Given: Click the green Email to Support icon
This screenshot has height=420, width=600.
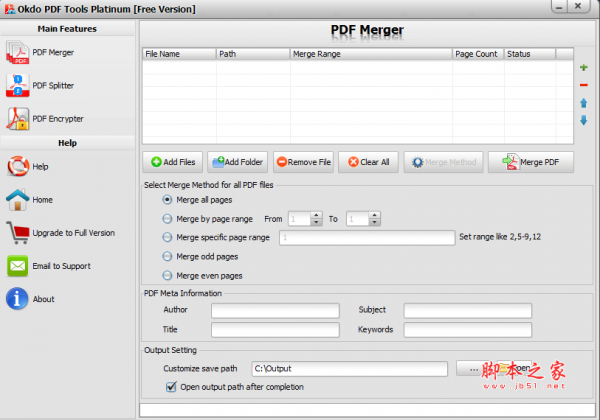Looking at the screenshot, I should [18, 266].
